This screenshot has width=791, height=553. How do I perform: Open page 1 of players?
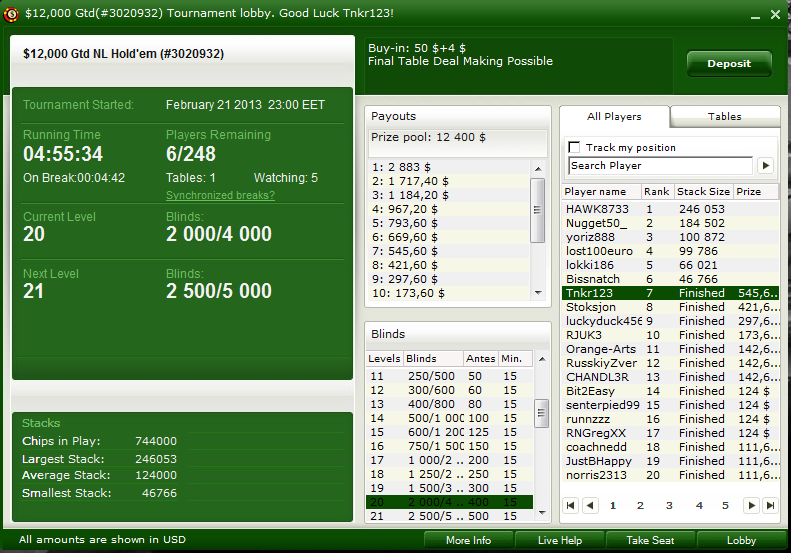pyautogui.click(x=613, y=505)
